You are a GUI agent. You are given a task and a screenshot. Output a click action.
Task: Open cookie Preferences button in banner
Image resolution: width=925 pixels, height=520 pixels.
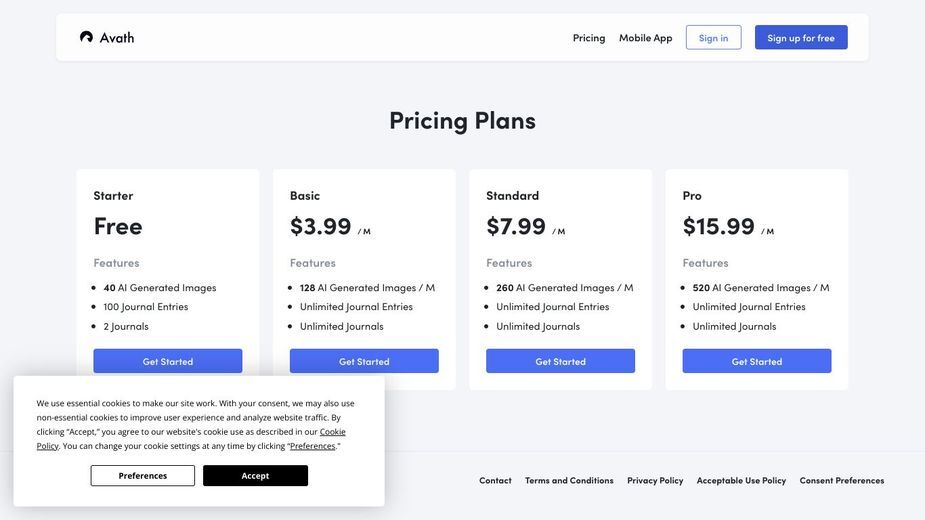click(143, 475)
